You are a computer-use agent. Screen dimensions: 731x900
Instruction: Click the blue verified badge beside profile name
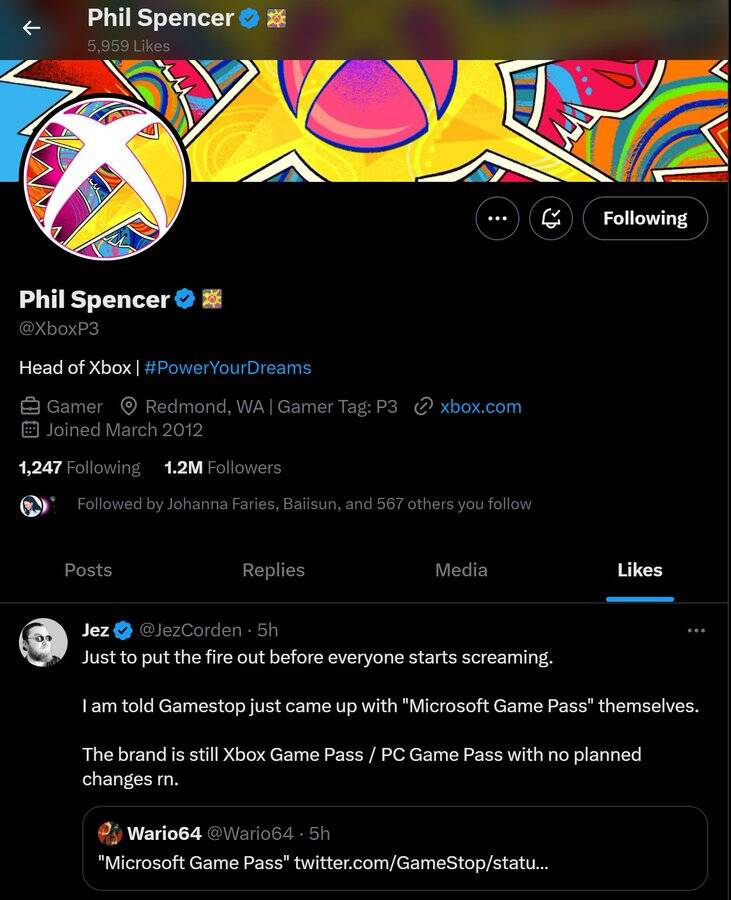[x=185, y=298]
